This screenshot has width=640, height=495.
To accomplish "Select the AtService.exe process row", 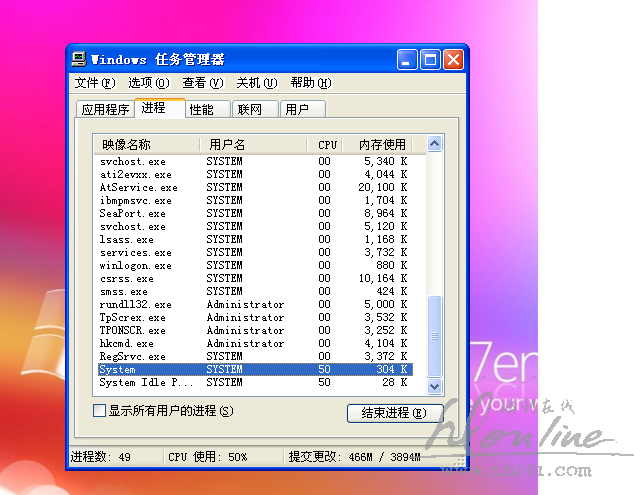I will (x=138, y=187).
